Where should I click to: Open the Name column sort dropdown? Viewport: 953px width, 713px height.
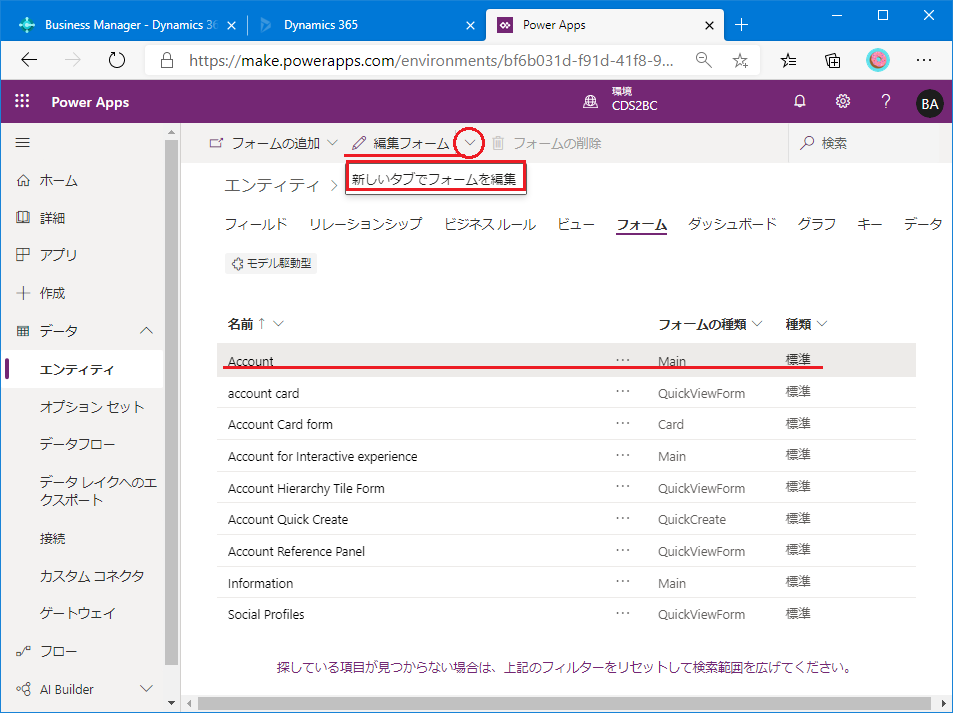(278, 324)
